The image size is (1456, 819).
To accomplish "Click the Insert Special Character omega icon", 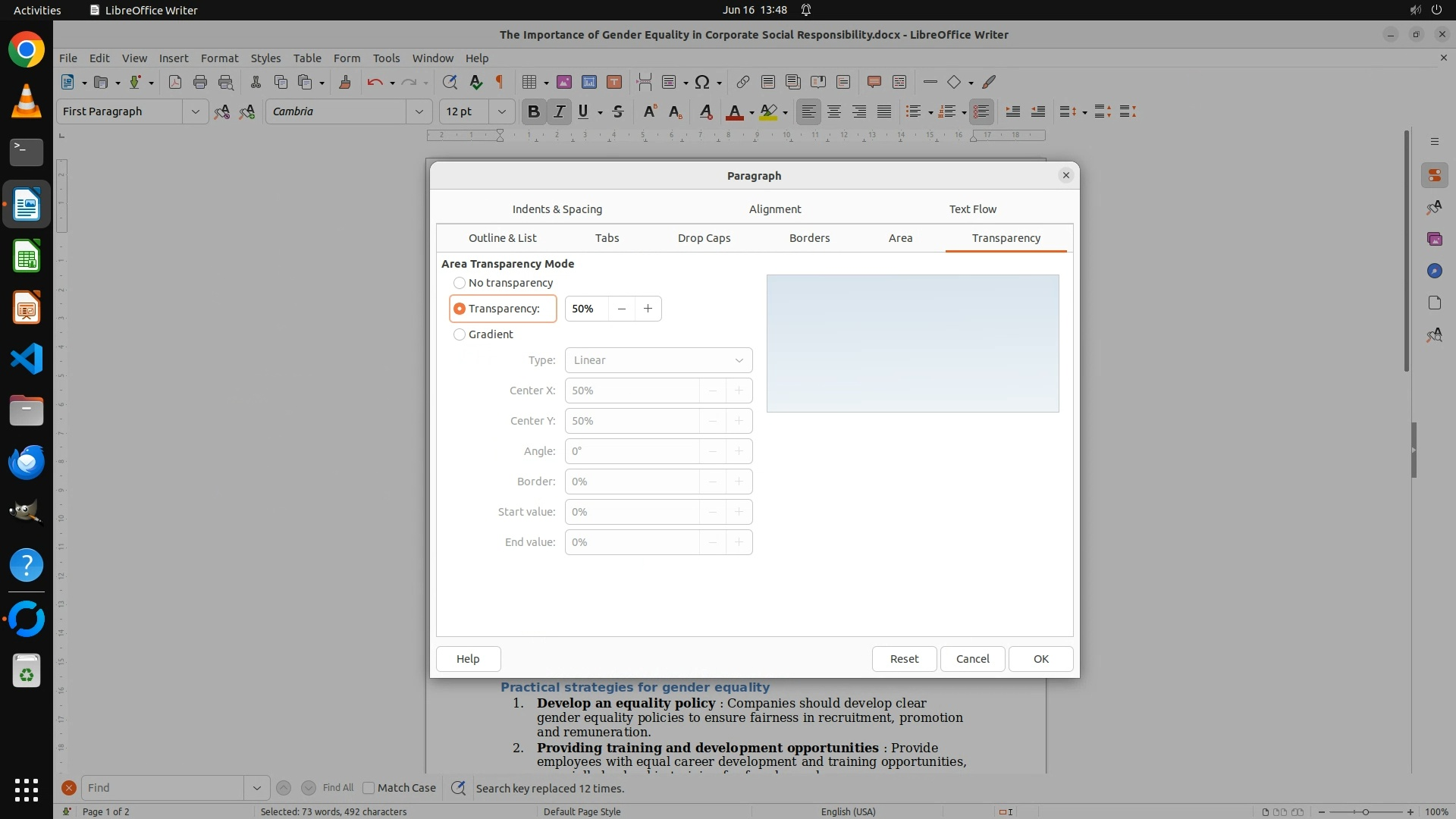I will (702, 82).
